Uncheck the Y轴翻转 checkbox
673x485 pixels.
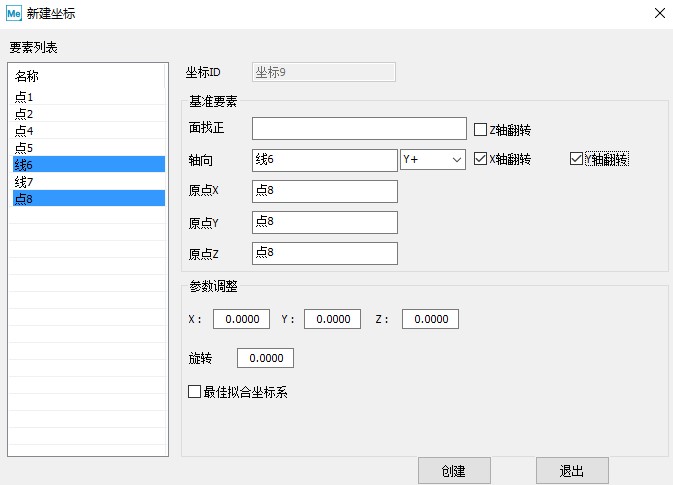pos(576,159)
